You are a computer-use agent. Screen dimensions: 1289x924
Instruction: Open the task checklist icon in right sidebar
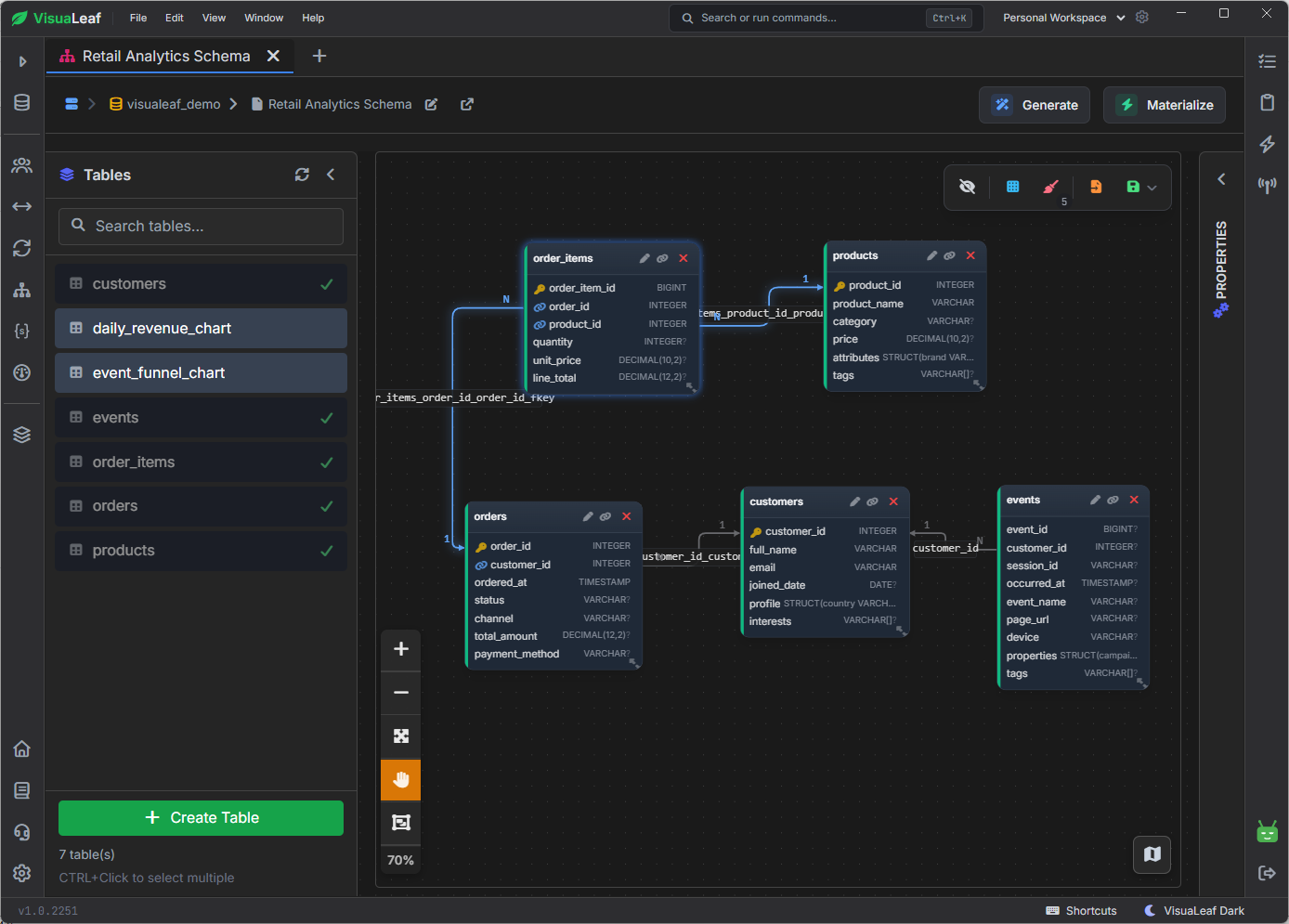click(x=1267, y=61)
